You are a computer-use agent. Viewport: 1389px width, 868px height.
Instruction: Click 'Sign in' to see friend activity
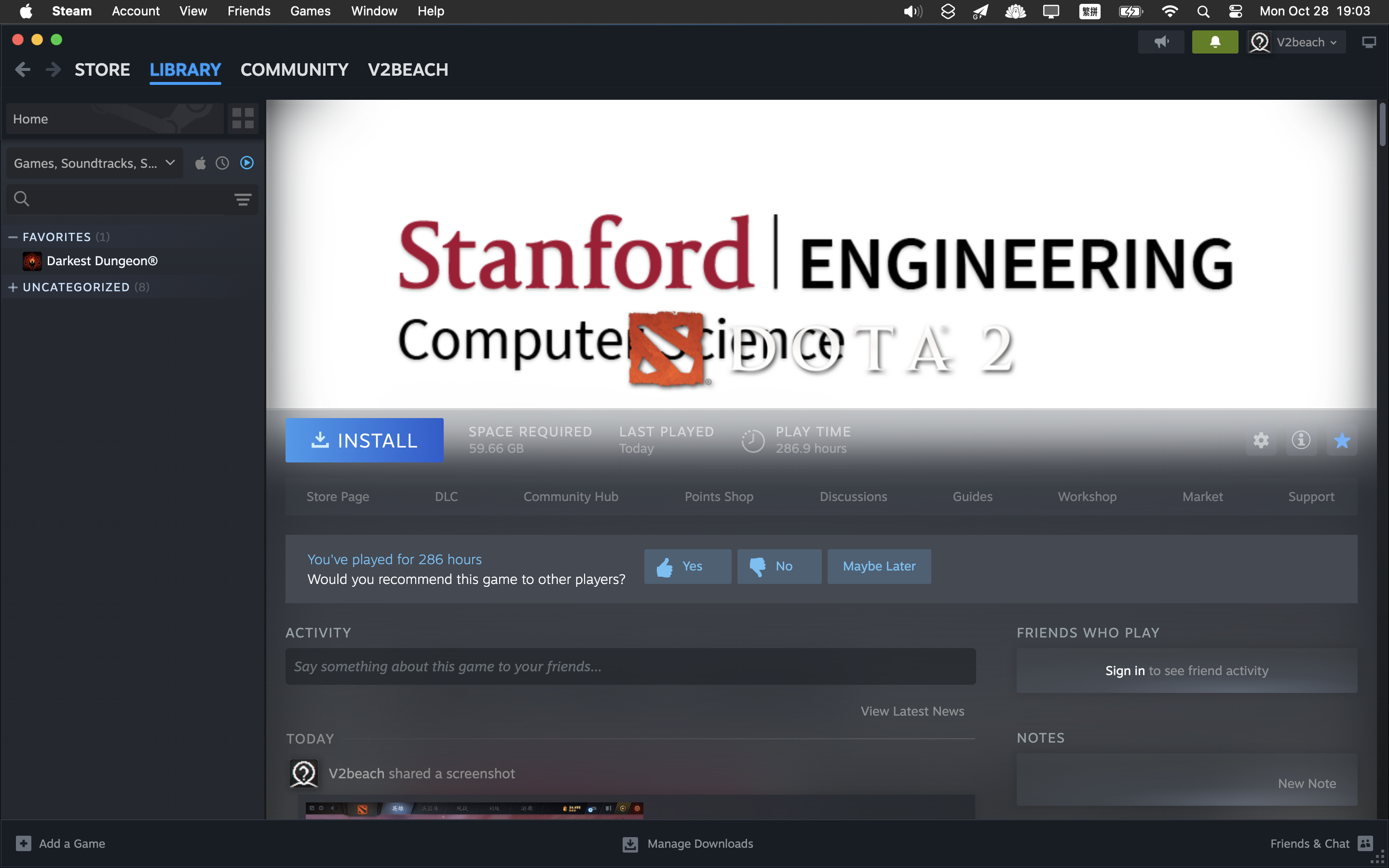pos(1125,670)
